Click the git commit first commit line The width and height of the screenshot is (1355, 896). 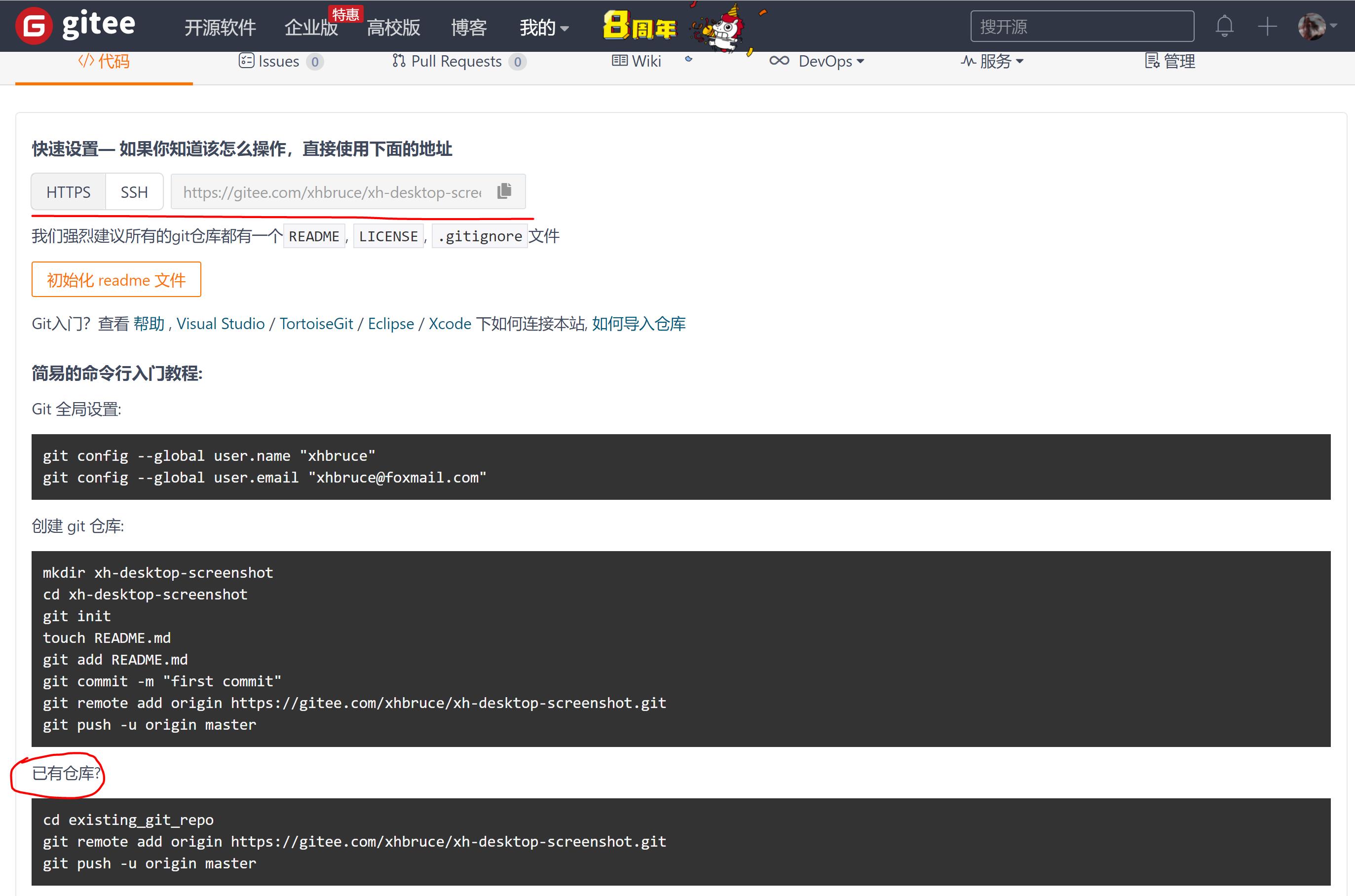pyautogui.click(x=162, y=681)
